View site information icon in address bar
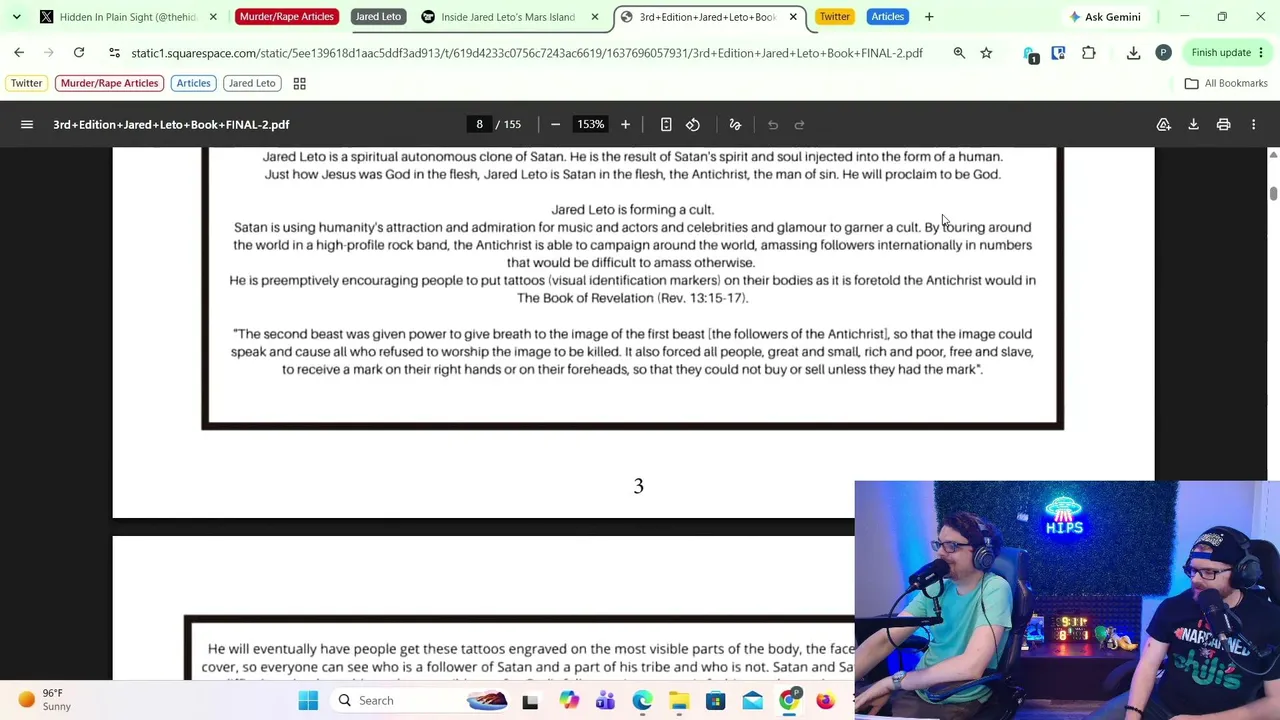 click(114, 53)
